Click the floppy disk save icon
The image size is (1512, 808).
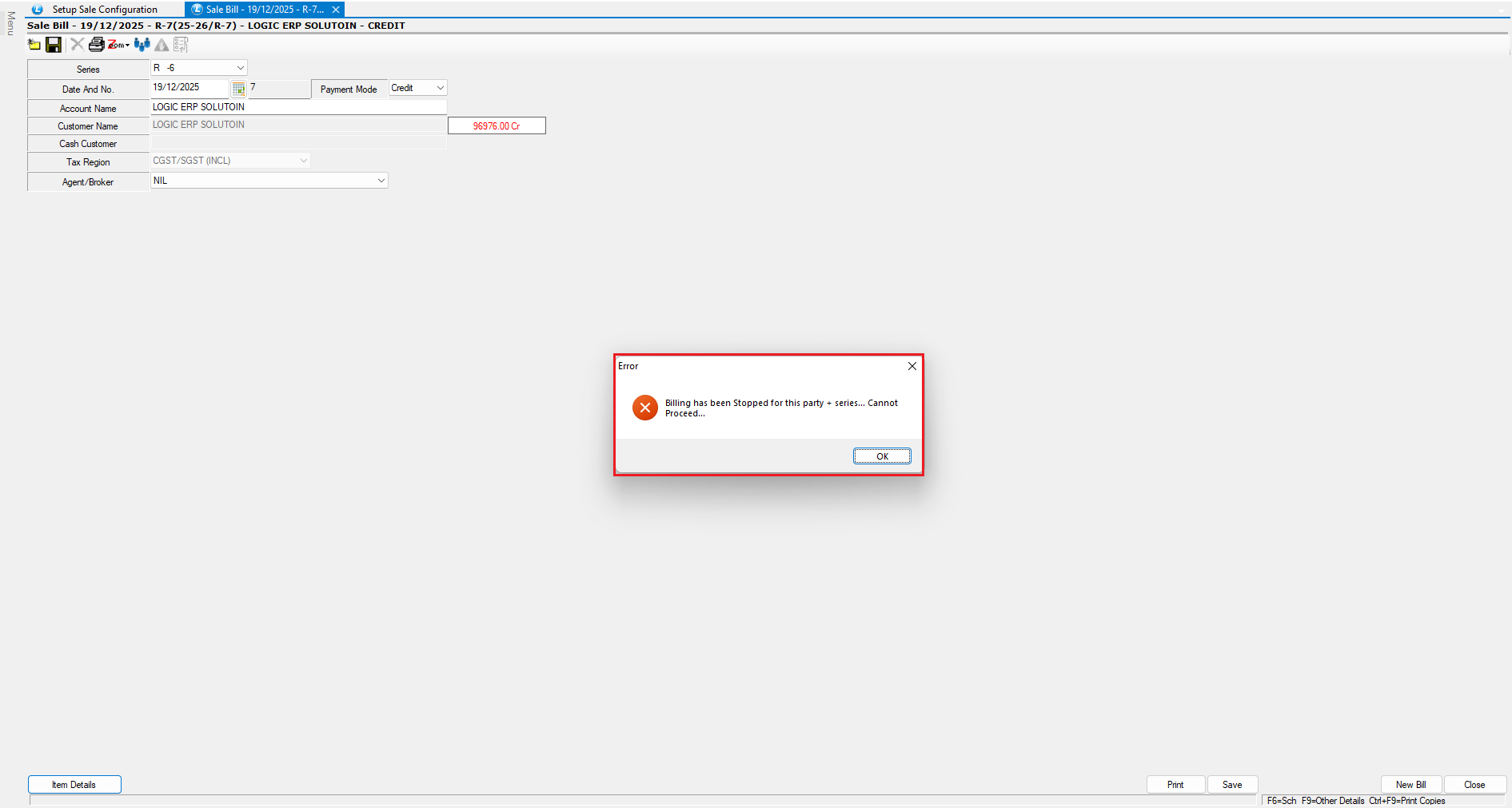tap(54, 45)
